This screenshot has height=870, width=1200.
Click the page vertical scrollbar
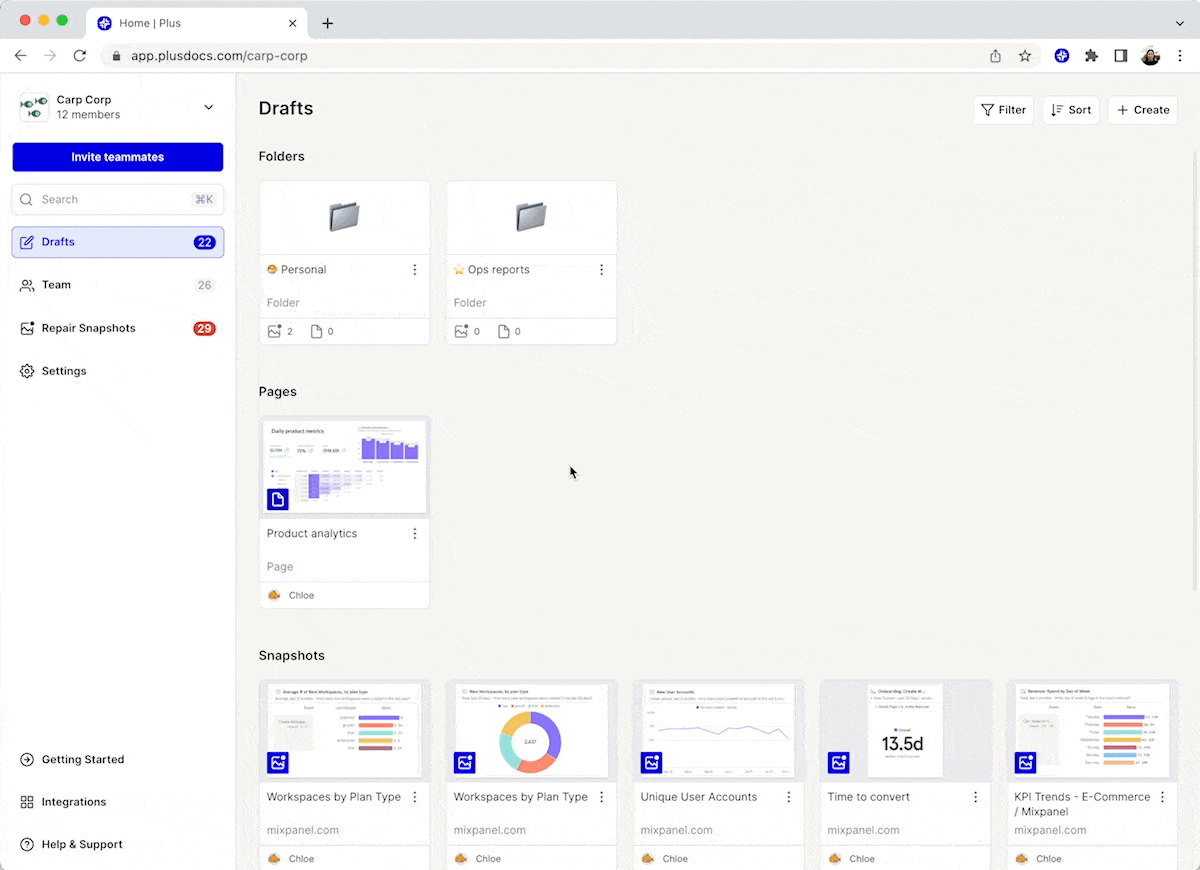click(x=1195, y=370)
